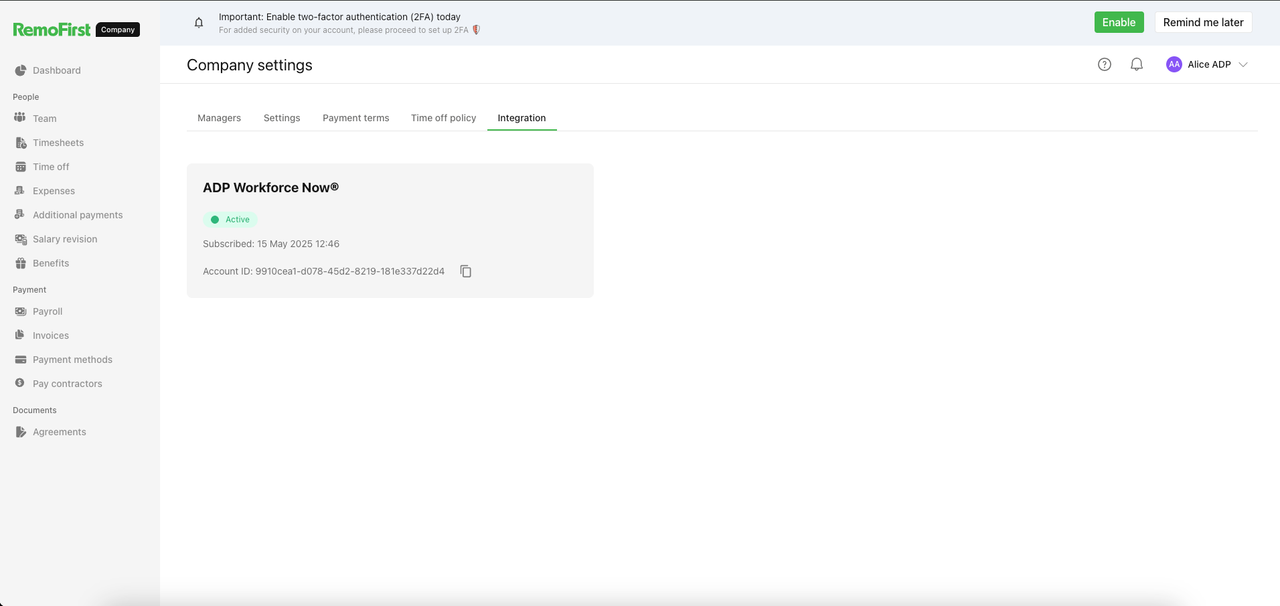Viewport: 1280px width, 606px height.
Task: Switch to the Settings tab
Action: (x=282, y=118)
